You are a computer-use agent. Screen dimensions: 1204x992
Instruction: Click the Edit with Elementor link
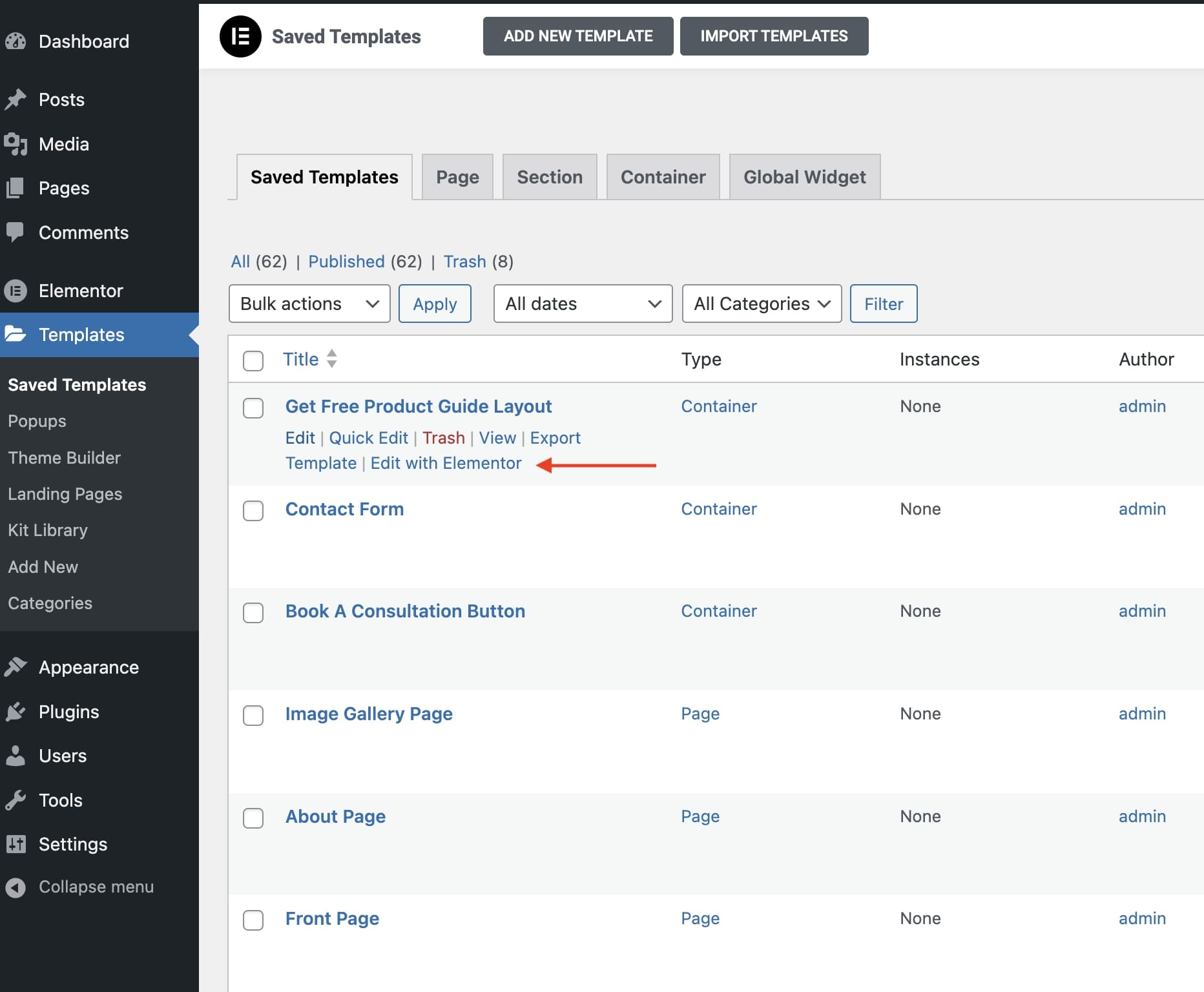pos(446,463)
